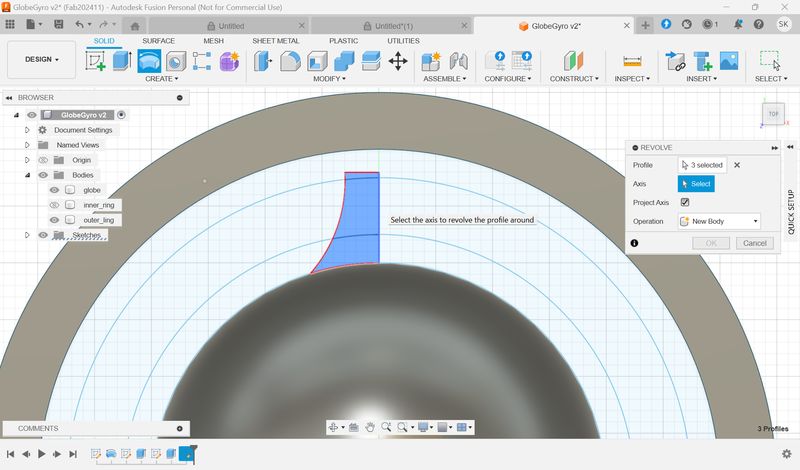Open the Help question mark icon

(x=759, y=24)
